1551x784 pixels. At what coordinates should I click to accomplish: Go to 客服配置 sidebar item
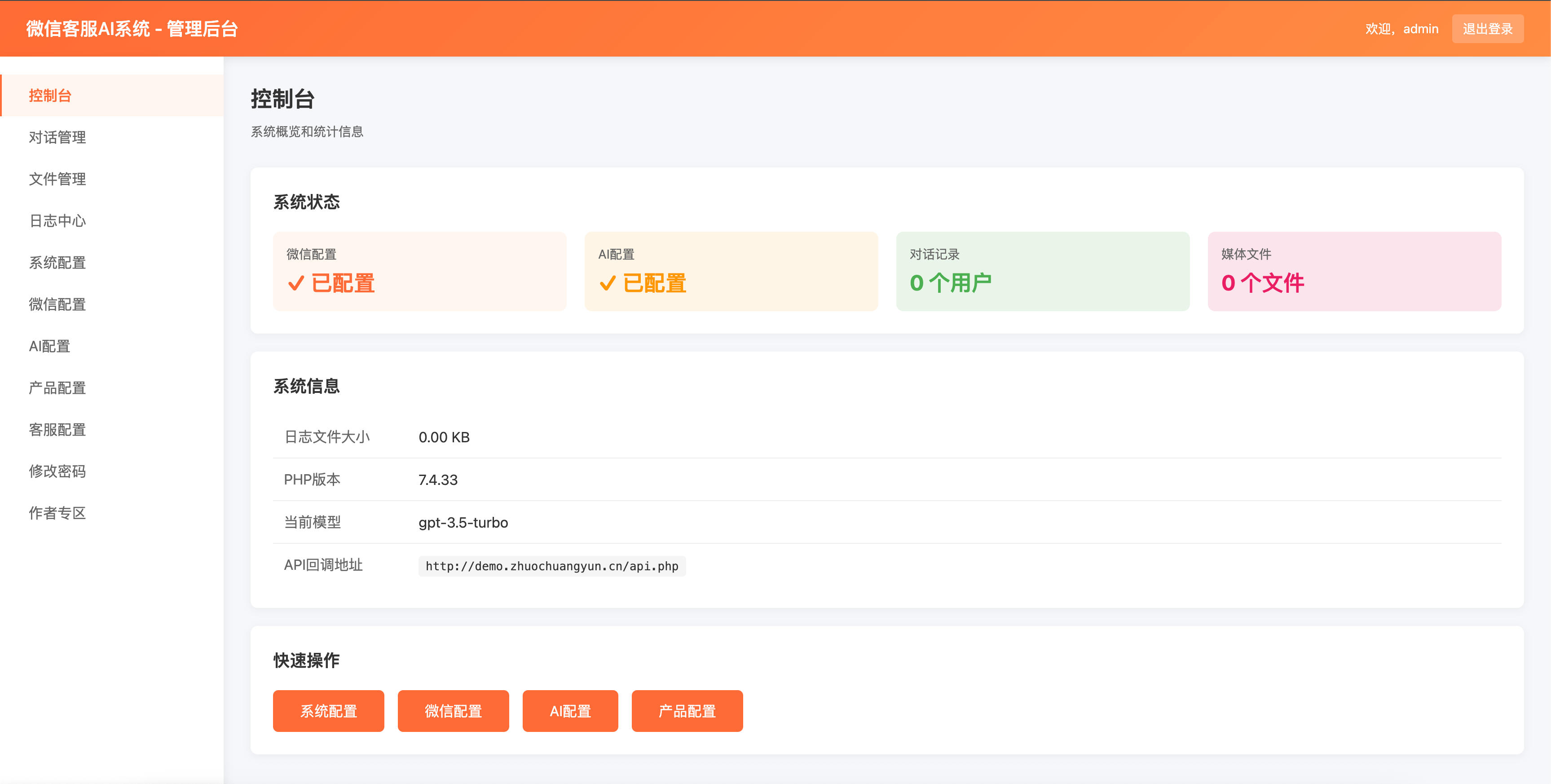(112, 429)
